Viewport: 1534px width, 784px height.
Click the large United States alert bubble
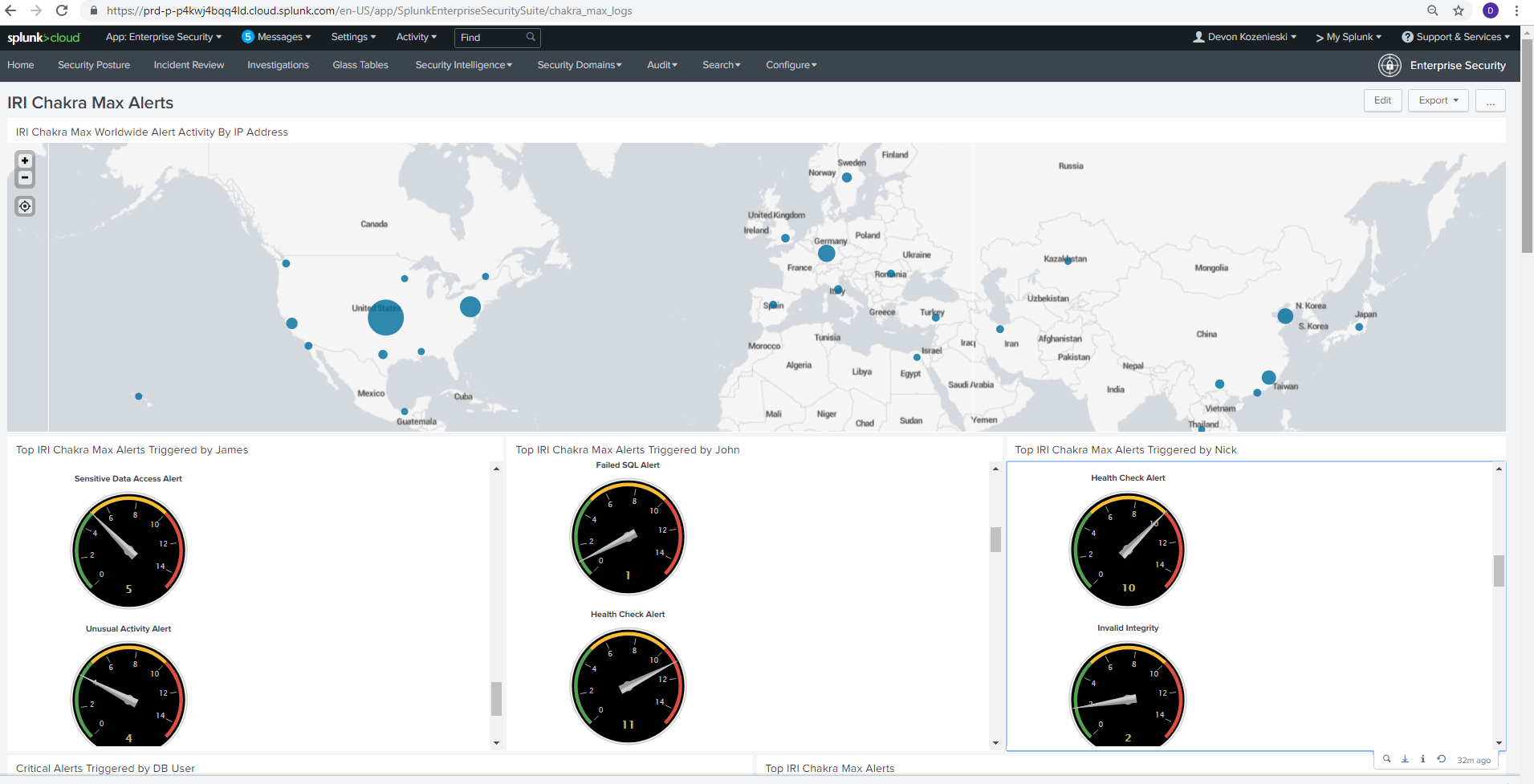[x=385, y=318]
